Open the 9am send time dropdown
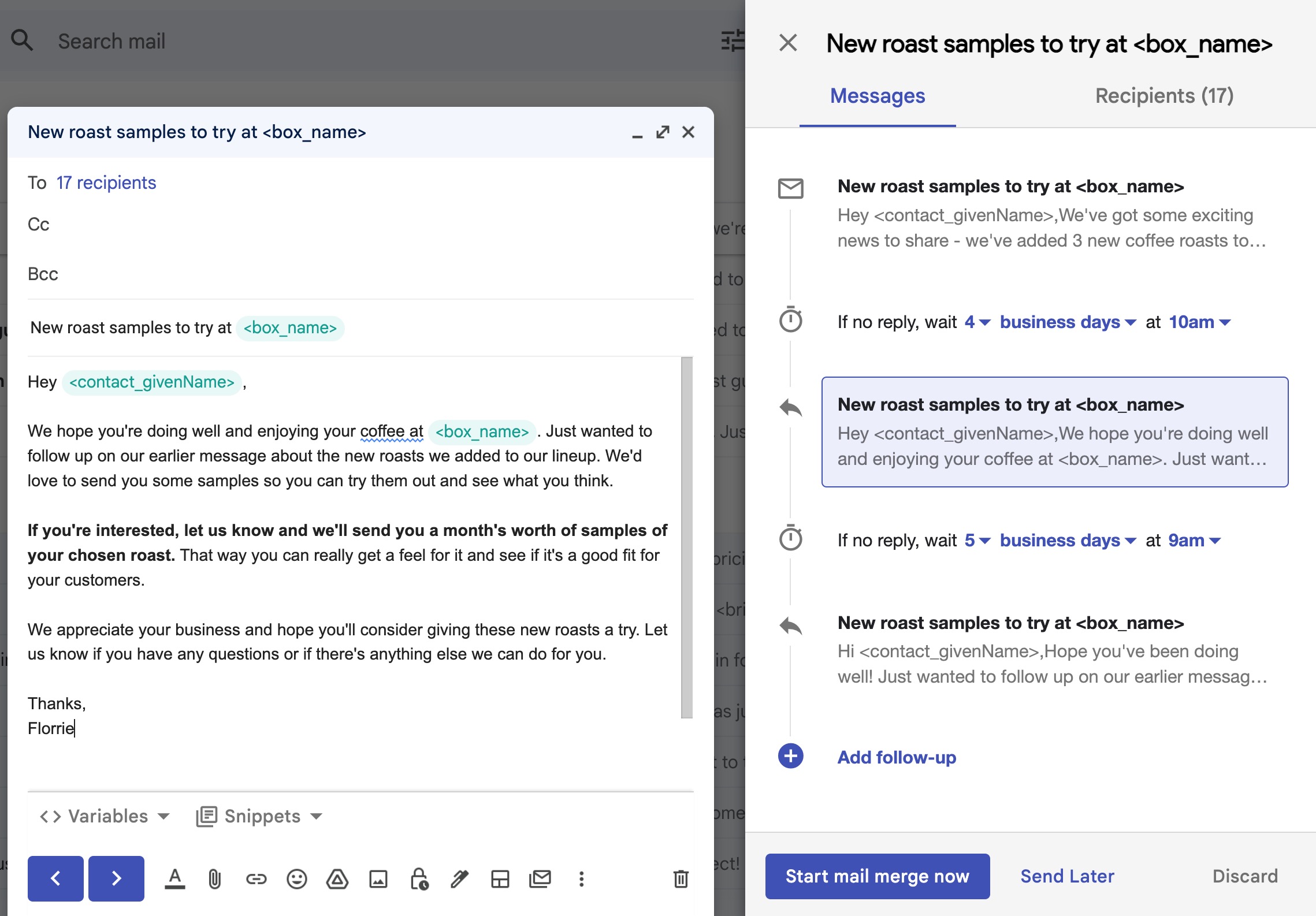1316x916 pixels. pyautogui.click(x=1194, y=541)
